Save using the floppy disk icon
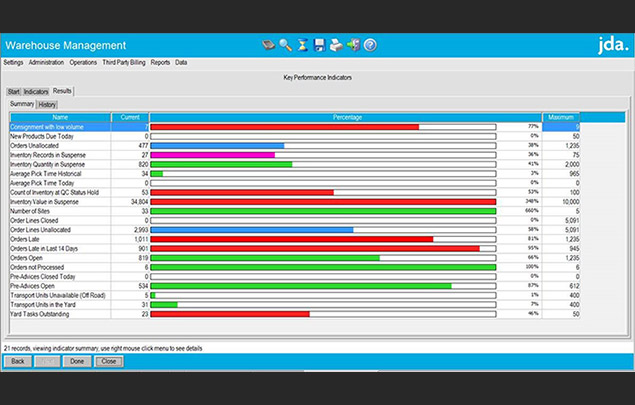 tap(320, 45)
